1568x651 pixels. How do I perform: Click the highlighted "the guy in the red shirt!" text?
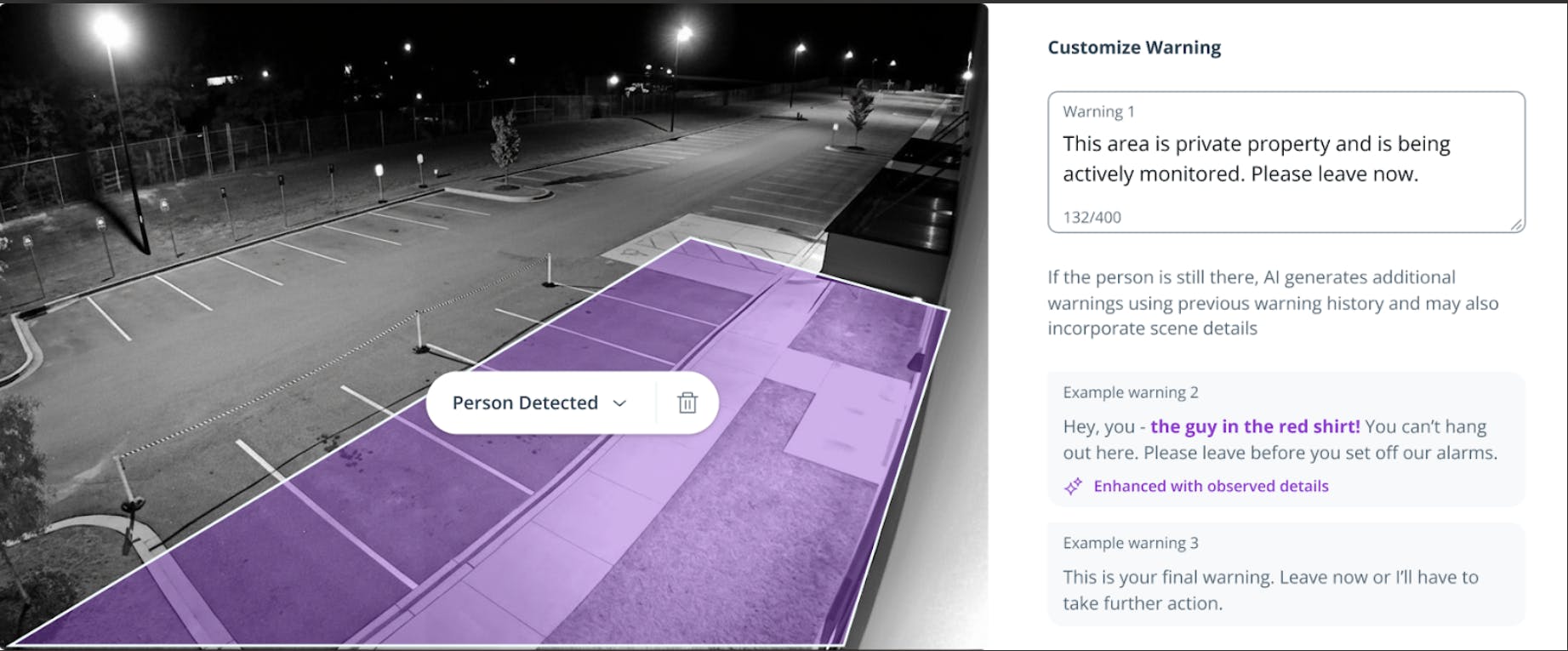(1255, 426)
